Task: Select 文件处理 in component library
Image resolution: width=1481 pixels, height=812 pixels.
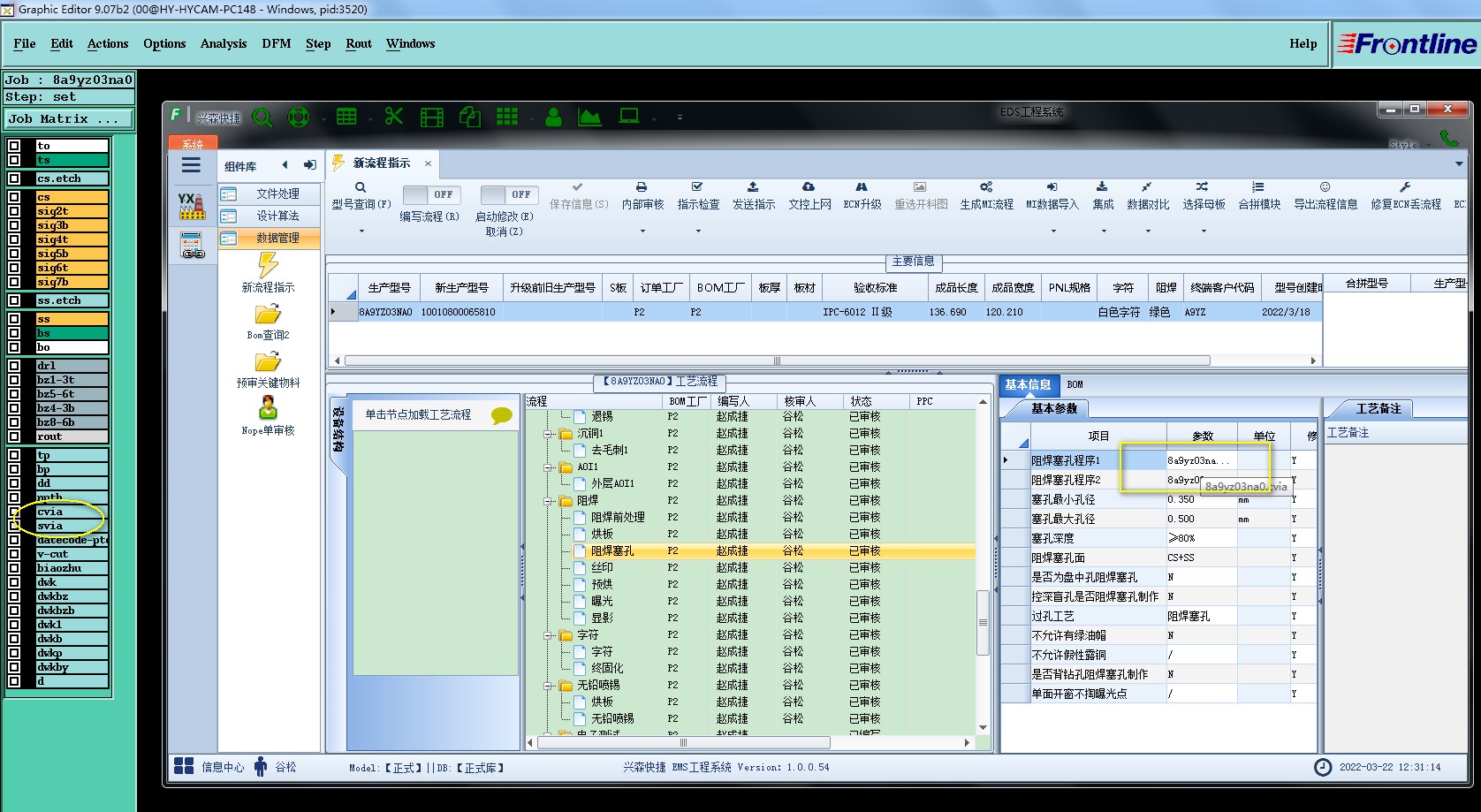Action: coord(270,194)
